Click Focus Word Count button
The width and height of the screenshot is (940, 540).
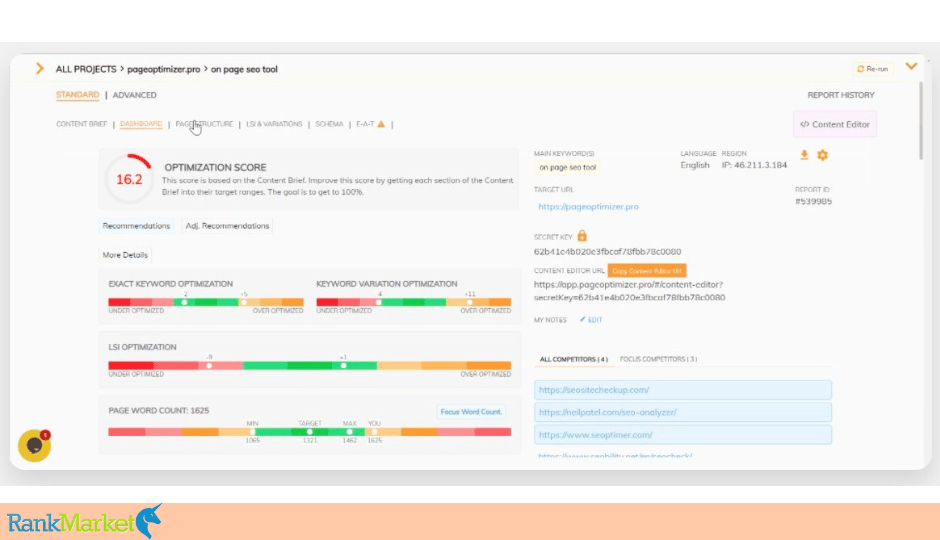pyautogui.click(x=471, y=412)
